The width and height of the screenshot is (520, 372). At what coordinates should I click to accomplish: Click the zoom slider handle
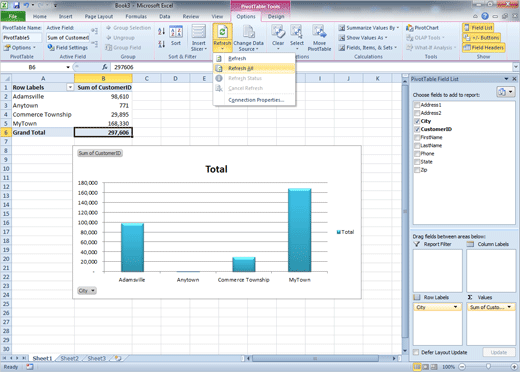488,367
